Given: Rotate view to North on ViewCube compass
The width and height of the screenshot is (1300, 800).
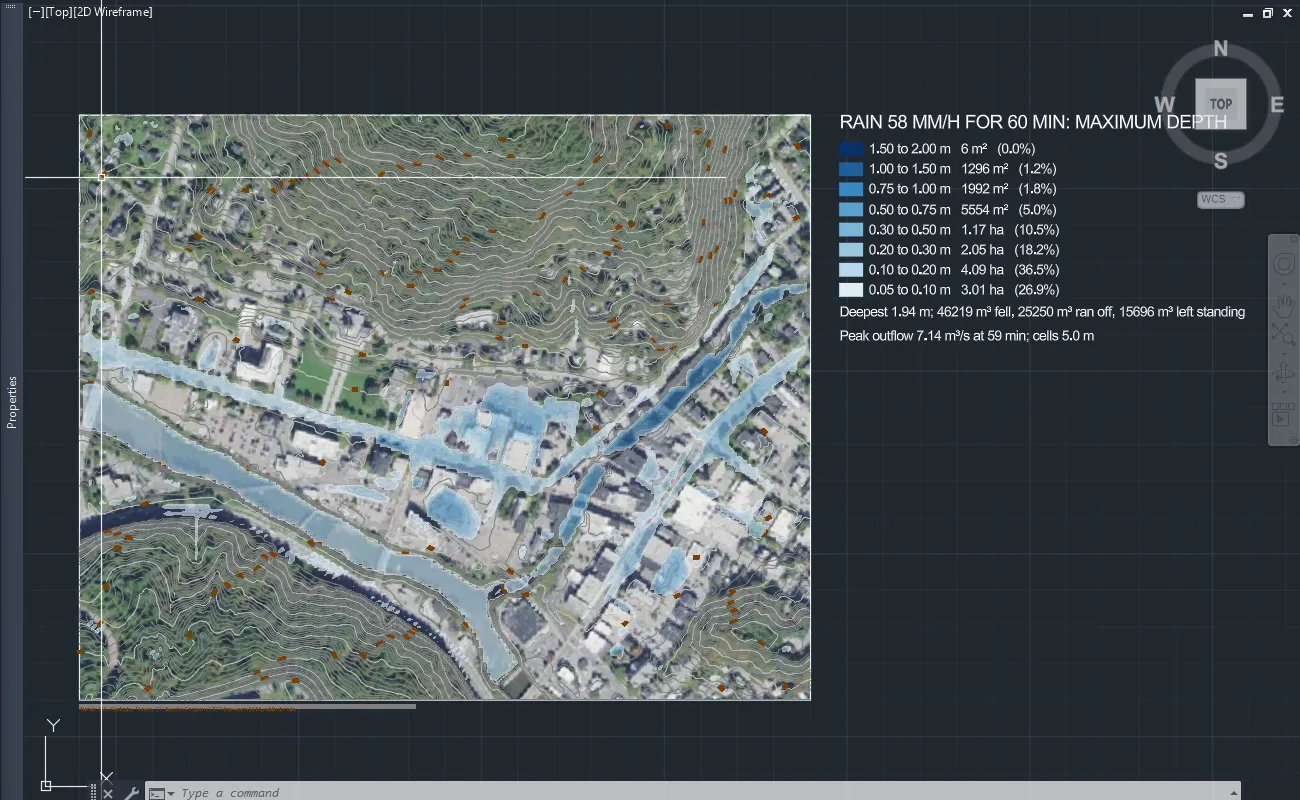Looking at the screenshot, I should point(1220,49).
